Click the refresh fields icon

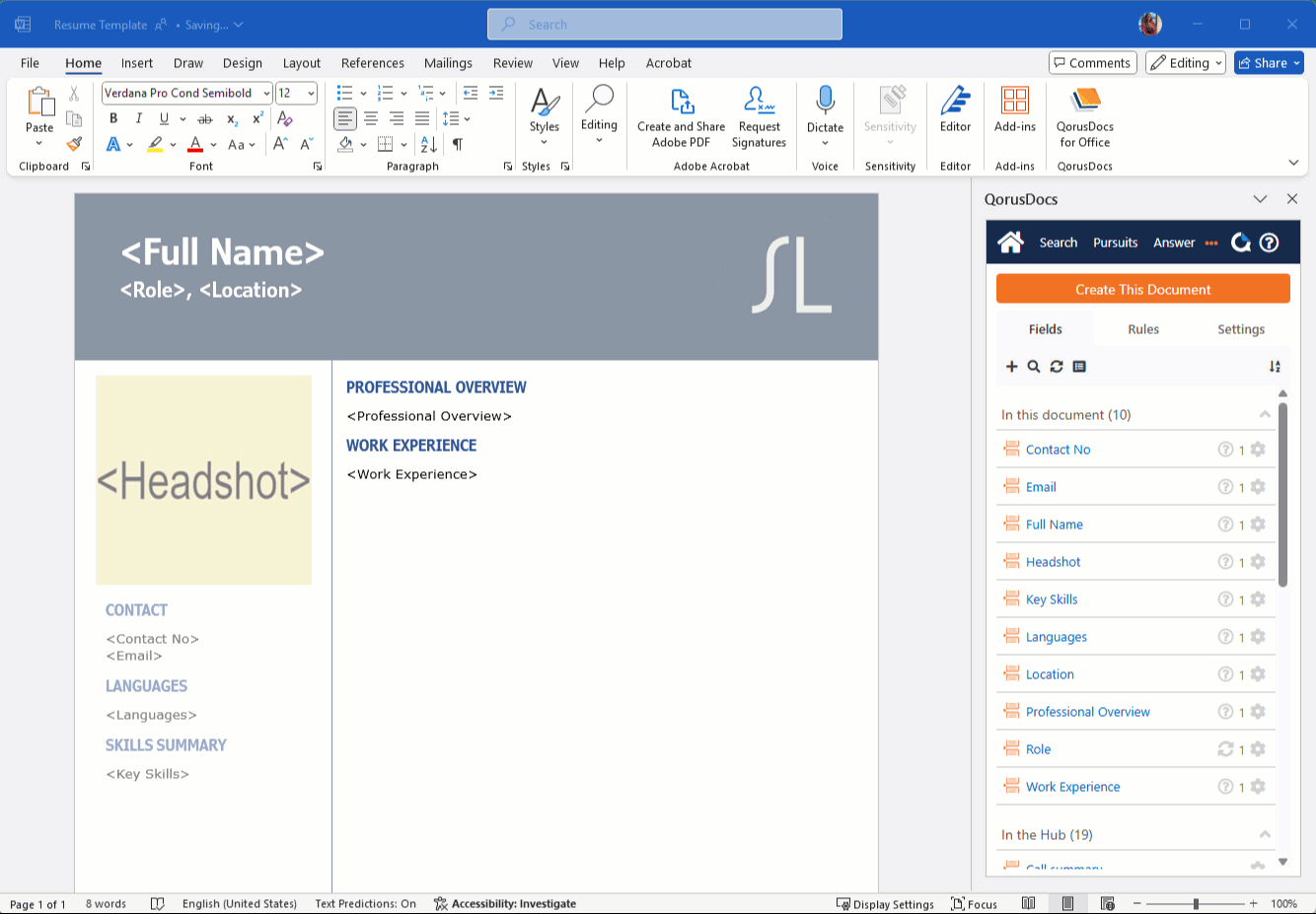pos(1057,367)
